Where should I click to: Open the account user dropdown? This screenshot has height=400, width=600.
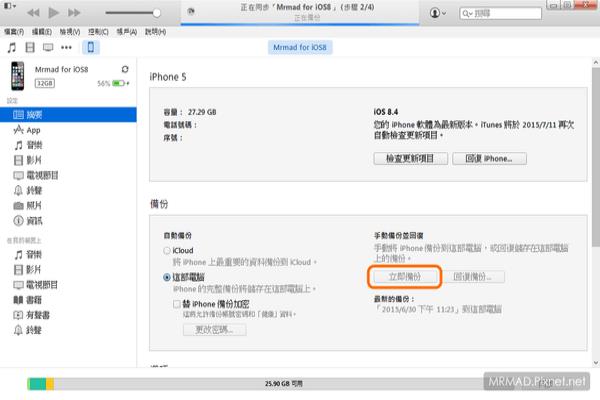(x=437, y=13)
